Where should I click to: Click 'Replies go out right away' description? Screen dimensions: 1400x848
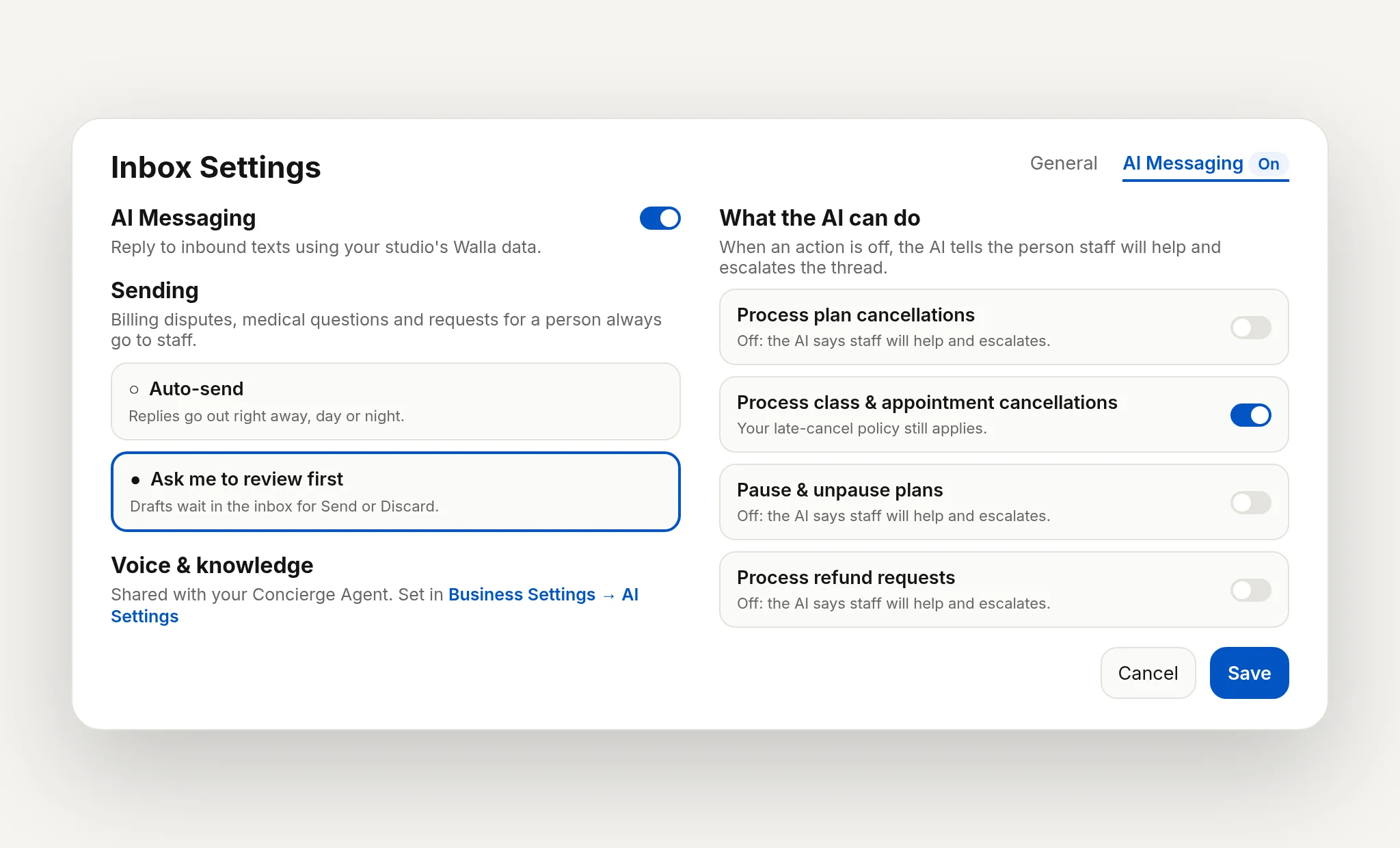click(x=267, y=416)
